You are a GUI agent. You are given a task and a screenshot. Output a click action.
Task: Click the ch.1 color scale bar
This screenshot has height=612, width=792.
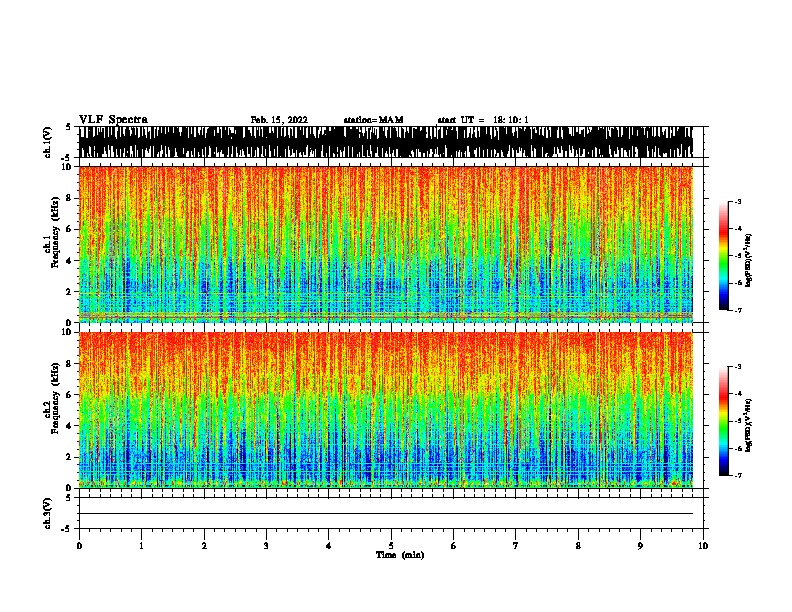(724, 256)
